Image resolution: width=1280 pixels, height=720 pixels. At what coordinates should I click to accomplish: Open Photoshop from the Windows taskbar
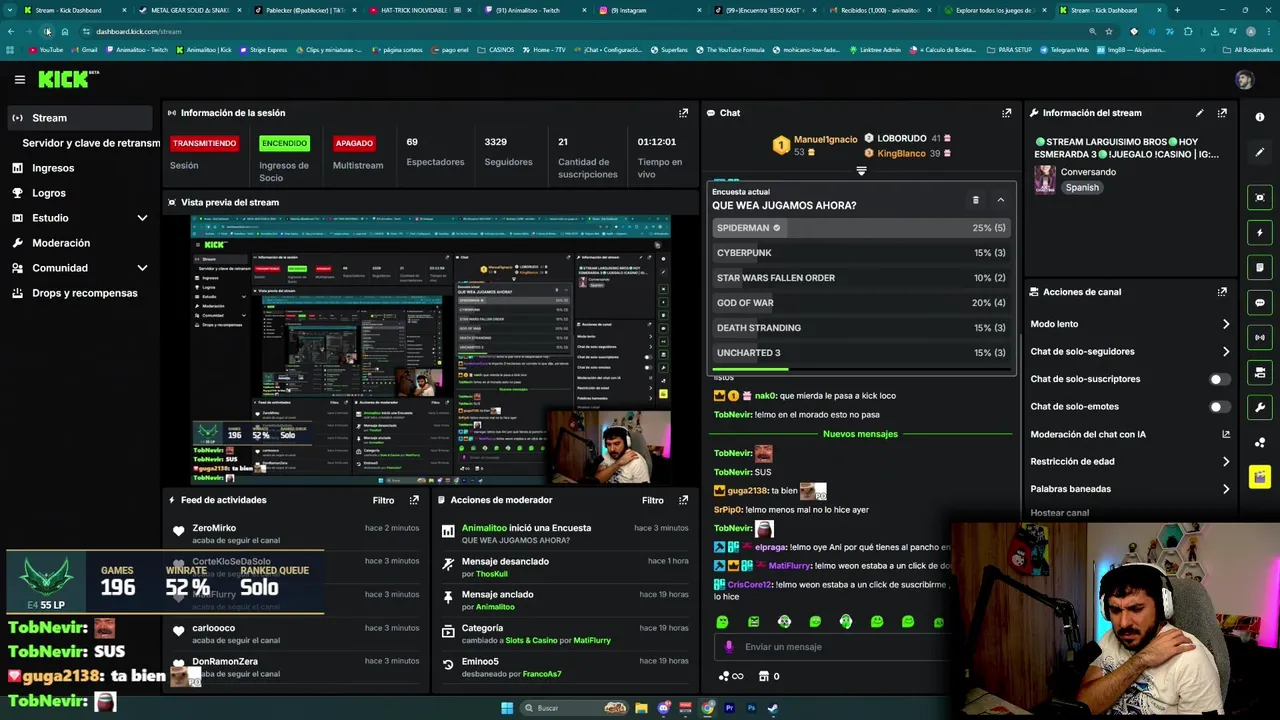click(751, 708)
